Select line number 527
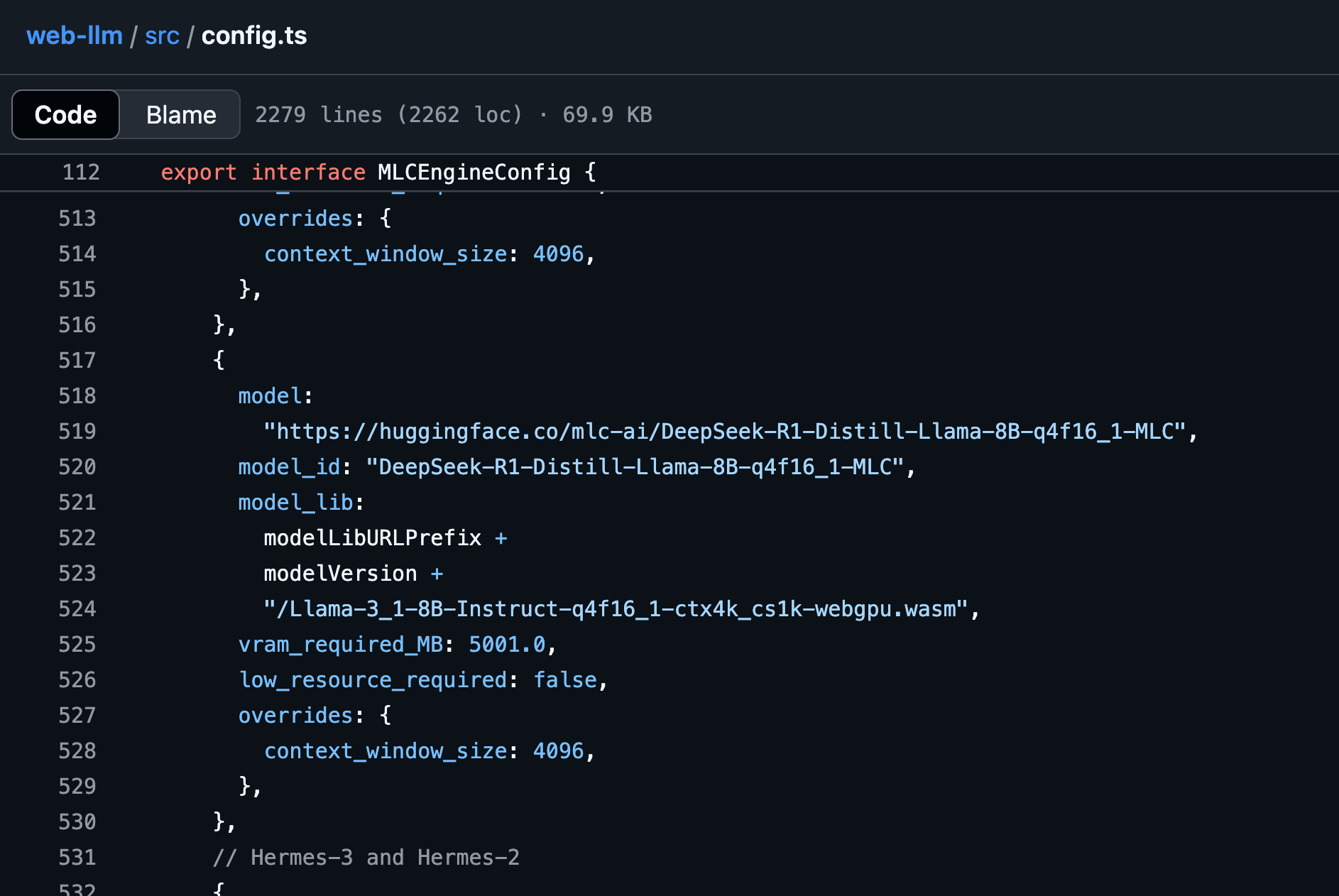This screenshot has height=896, width=1339. tap(77, 715)
